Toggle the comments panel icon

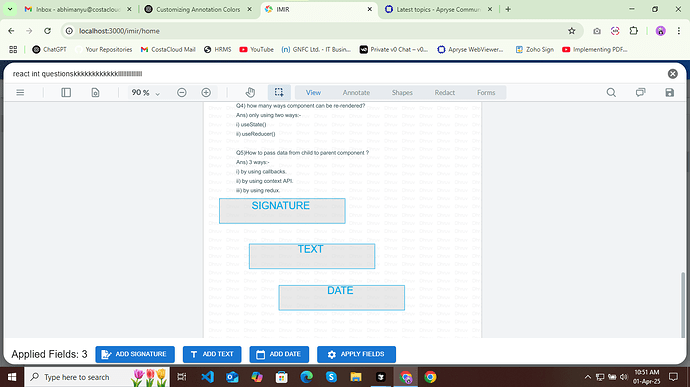point(640,92)
